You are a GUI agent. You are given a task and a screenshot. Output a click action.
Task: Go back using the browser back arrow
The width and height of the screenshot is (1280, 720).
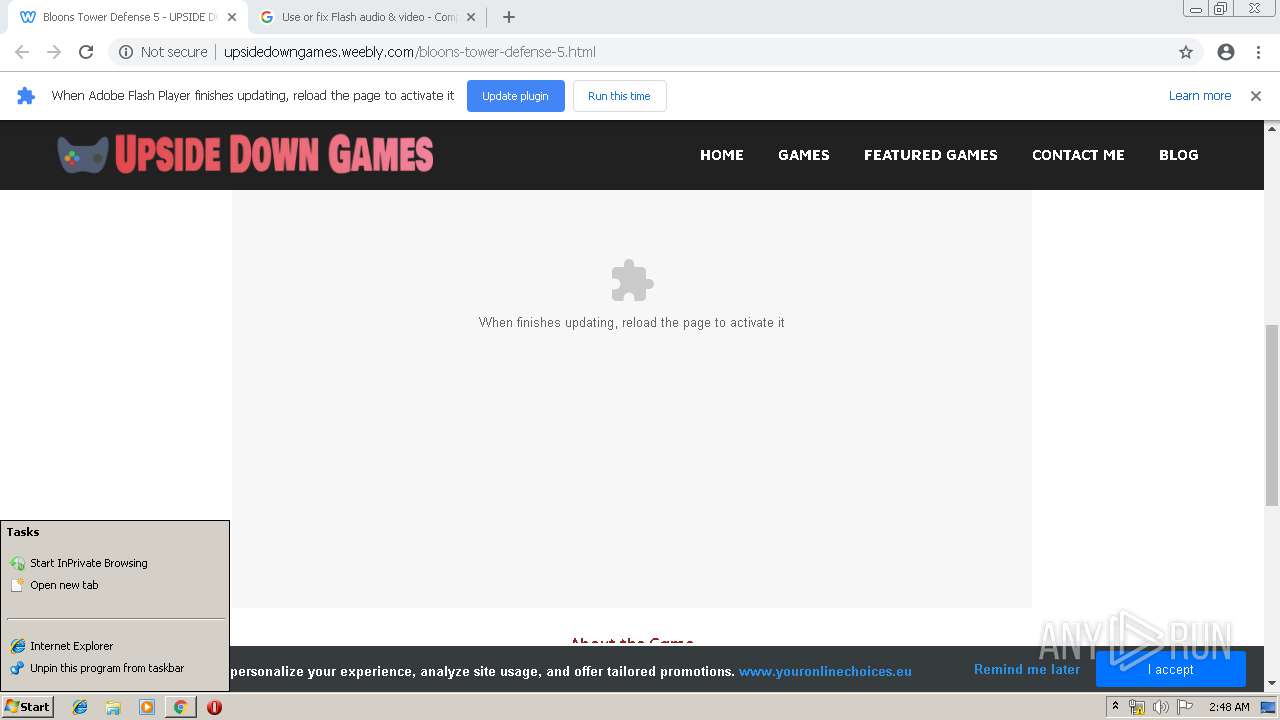[22, 52]
